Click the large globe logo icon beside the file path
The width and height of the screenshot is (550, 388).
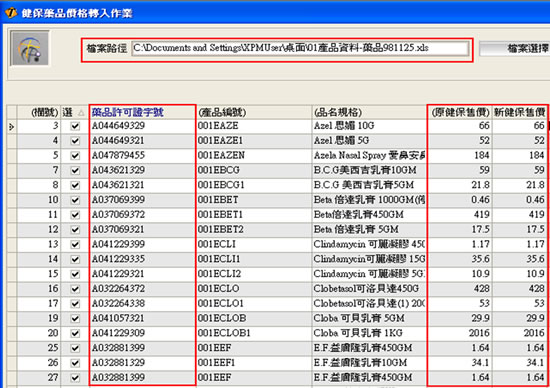click(x=30, y=48)
